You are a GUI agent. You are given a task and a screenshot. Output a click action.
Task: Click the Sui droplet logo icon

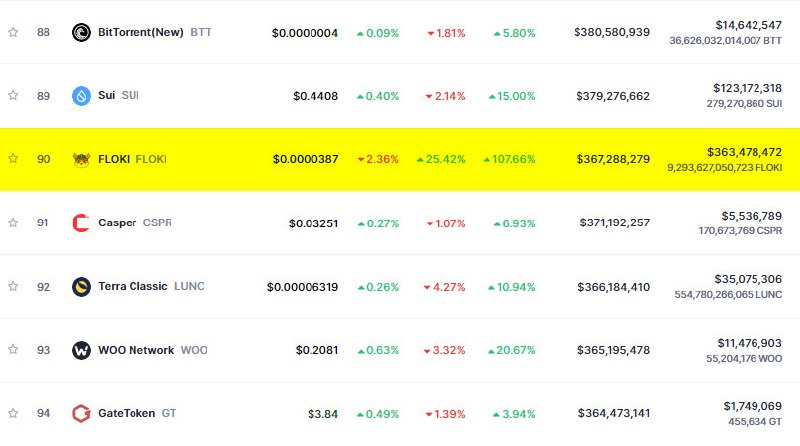pos(81,96)
